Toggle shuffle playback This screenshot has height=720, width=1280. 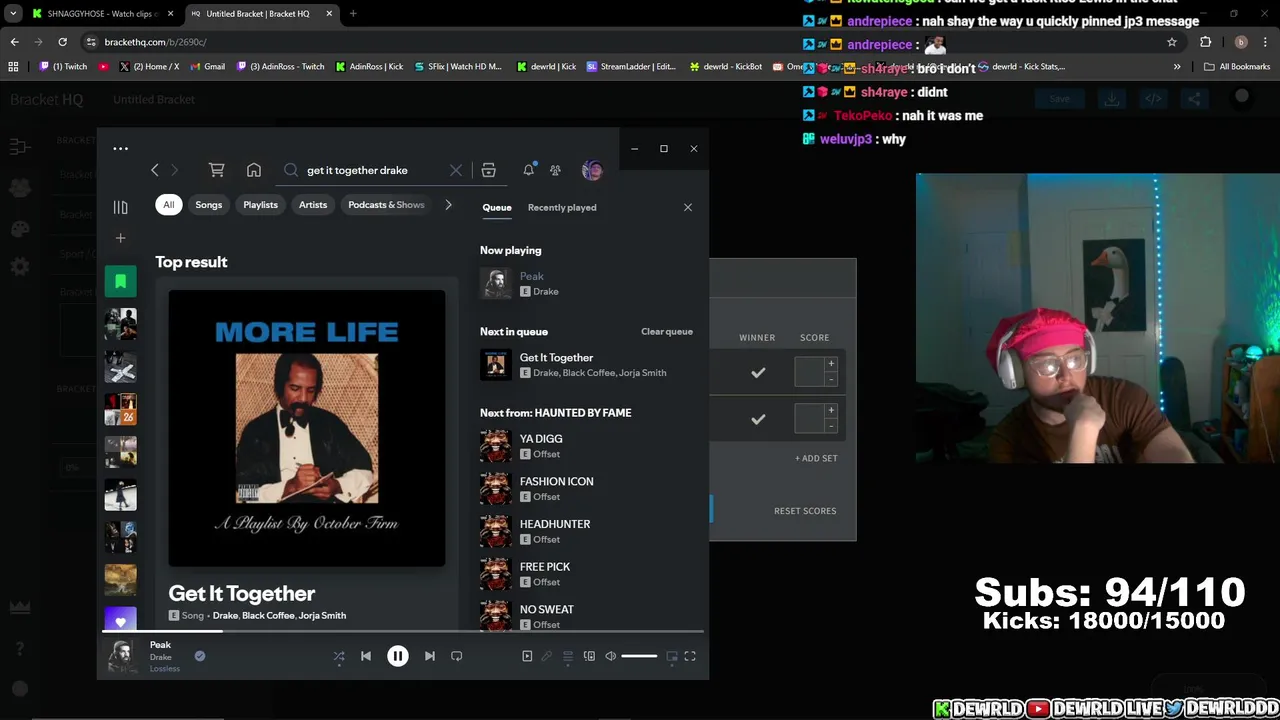click(339, 656)
